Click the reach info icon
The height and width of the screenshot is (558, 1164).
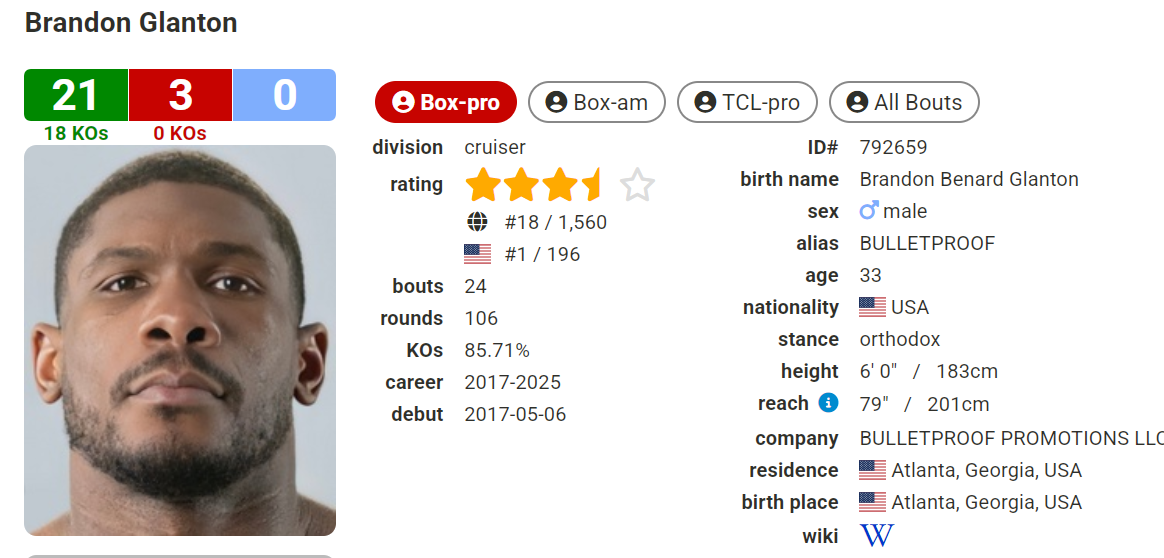tap(828, 403)
